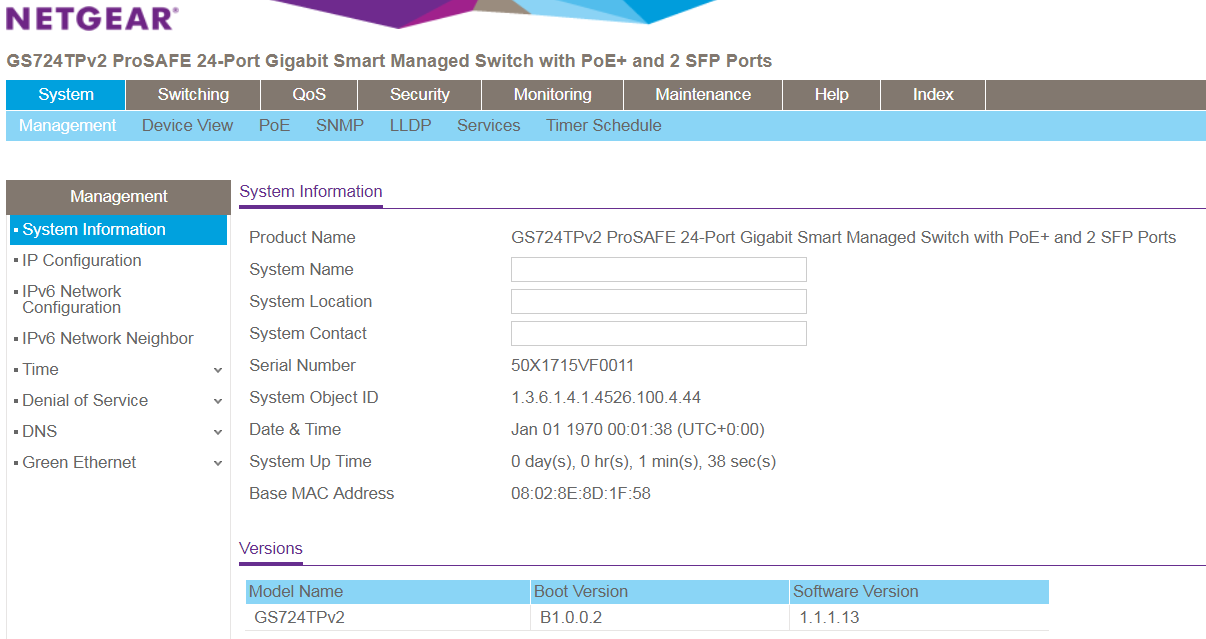Image resolution: width=1206 pixels, height=639 pixels.
Task: Click the Versions section heading
Action: (271, 549)
